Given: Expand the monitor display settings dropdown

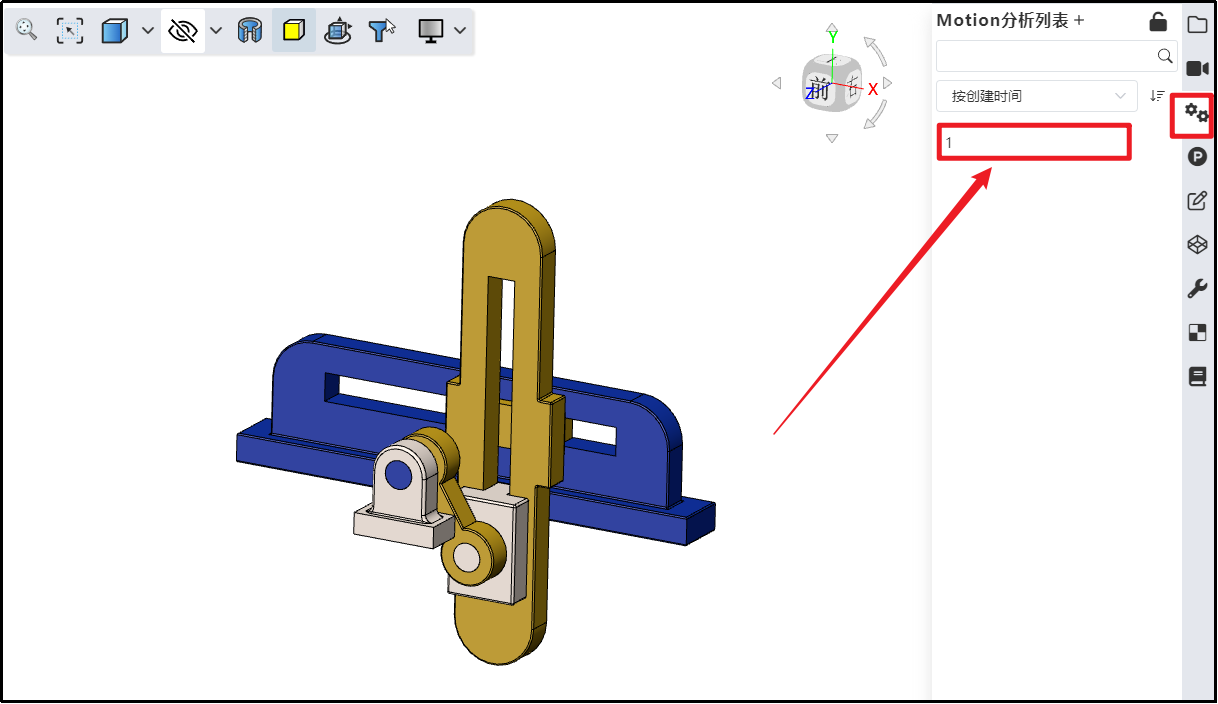Looking at the screenshot, I should click(x=460, y=31).
